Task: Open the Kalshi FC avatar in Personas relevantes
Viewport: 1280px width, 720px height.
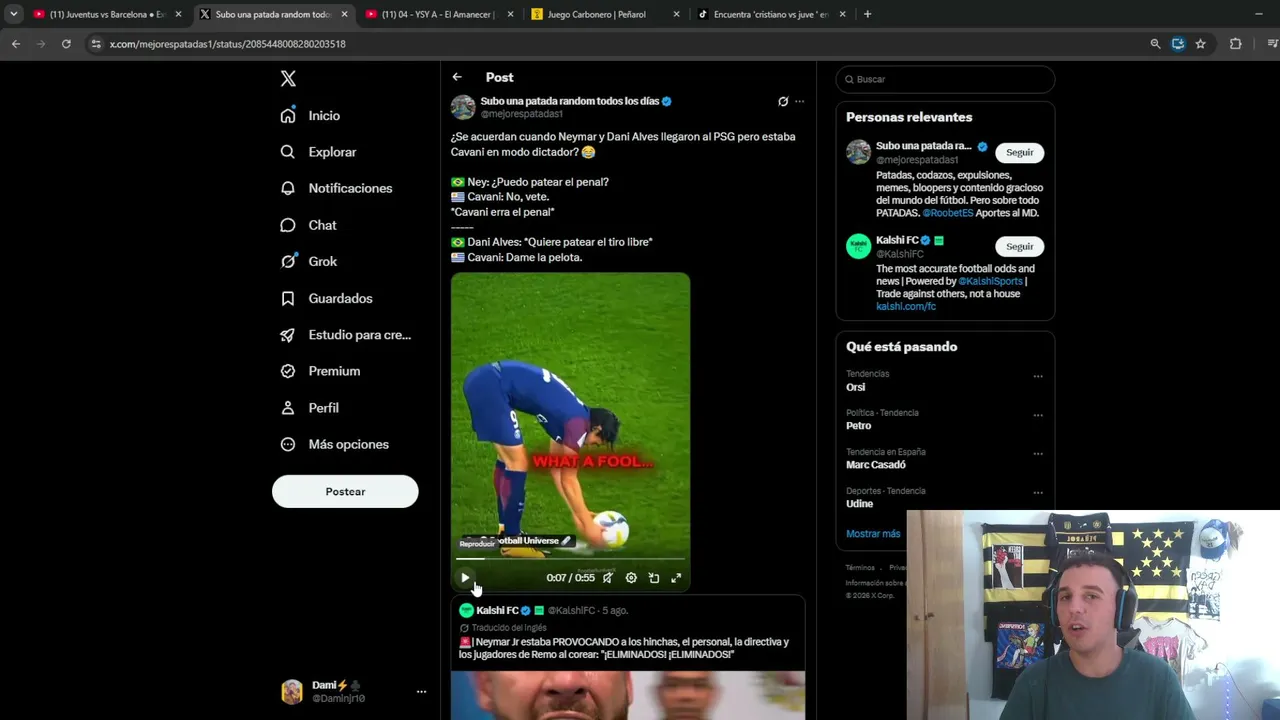Action: click(859, 246)
